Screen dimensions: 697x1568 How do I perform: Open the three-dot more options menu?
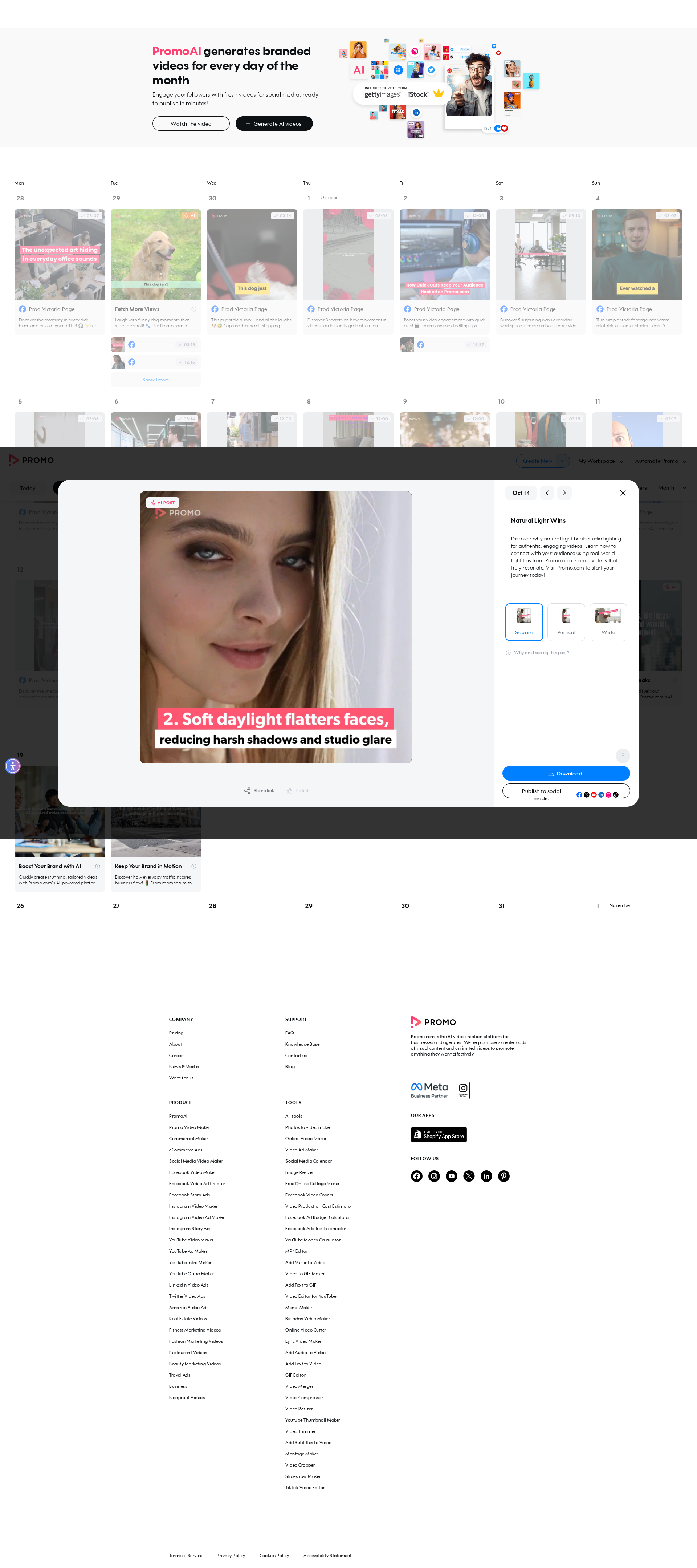click(622, 755)
